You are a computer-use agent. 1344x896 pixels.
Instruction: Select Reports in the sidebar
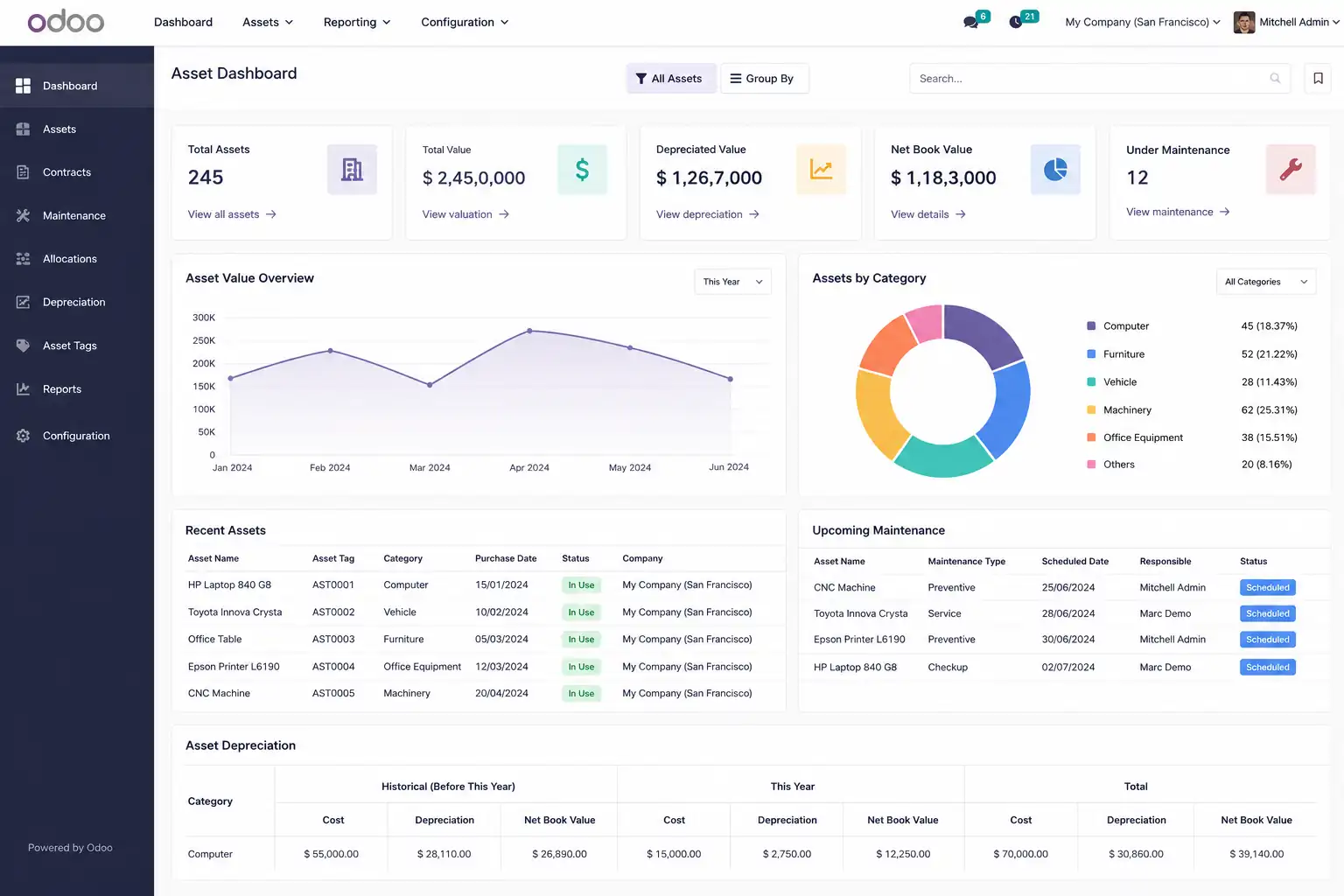coord(77,388)
